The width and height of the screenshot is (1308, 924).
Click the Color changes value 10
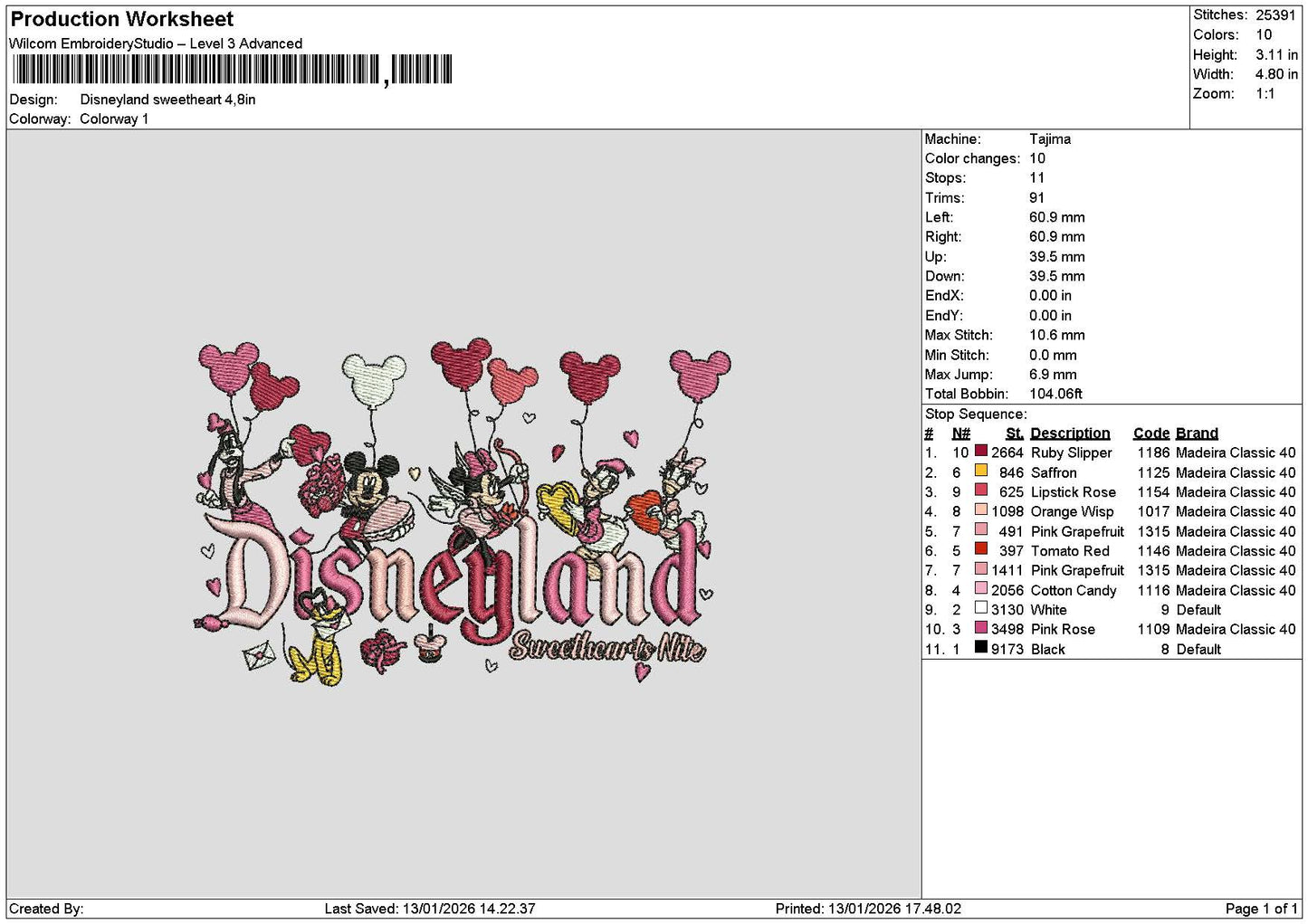[1037, 158]
